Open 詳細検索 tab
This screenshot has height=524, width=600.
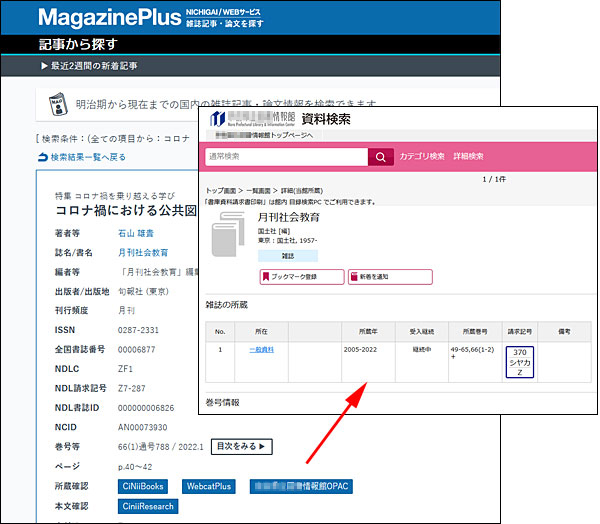(x=469, y=157)
